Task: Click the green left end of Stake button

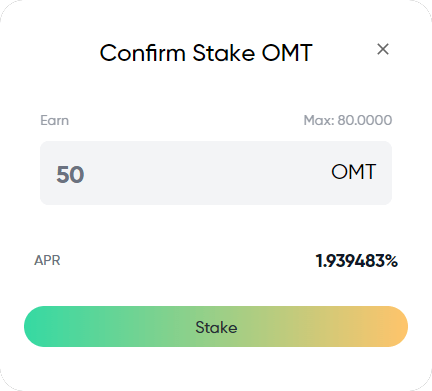Action: tap(43, 327)
